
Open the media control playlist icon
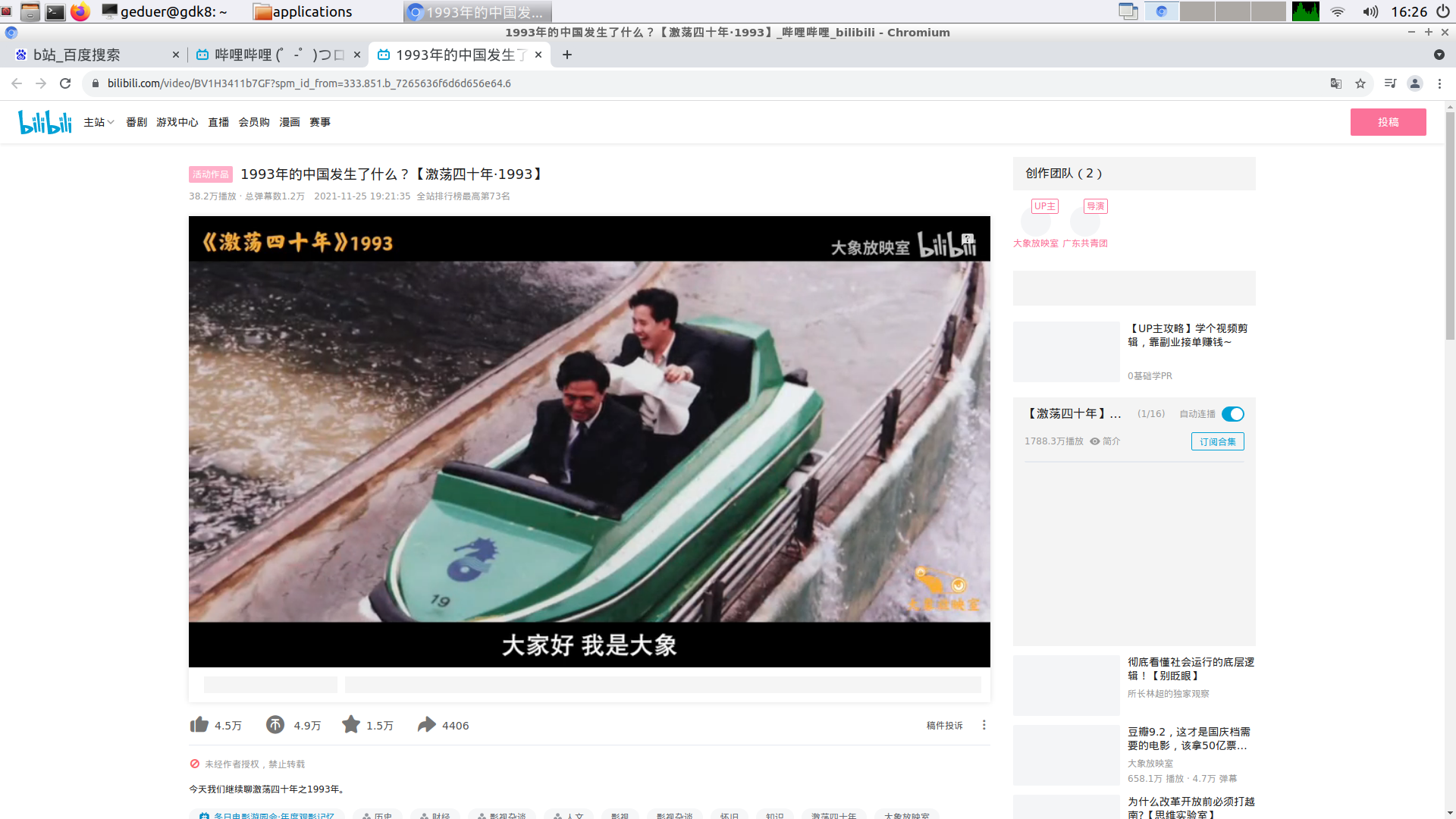click(1390, 83)
